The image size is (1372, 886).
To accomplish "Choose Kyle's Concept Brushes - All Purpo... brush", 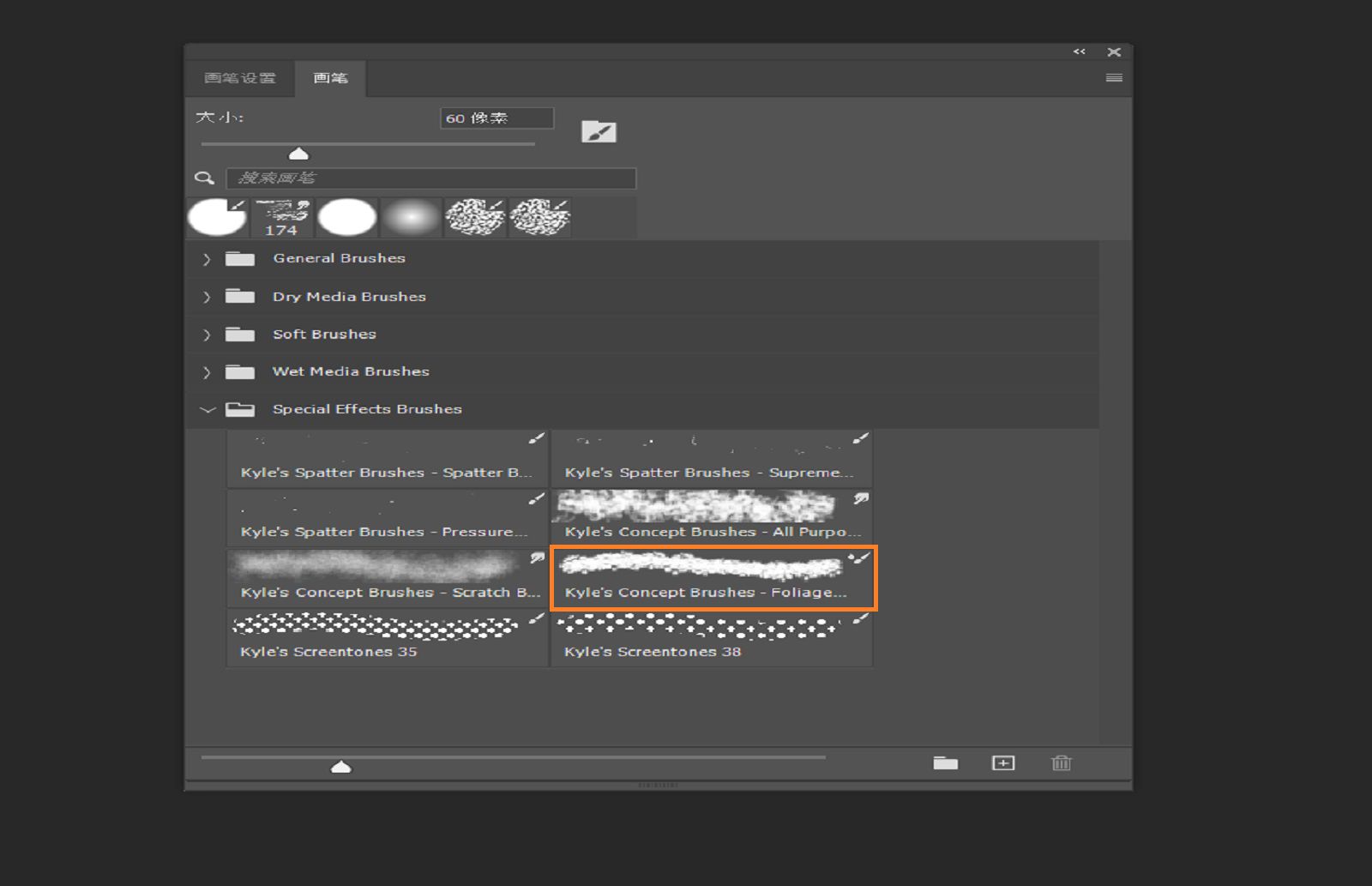I will click(712, 518).
